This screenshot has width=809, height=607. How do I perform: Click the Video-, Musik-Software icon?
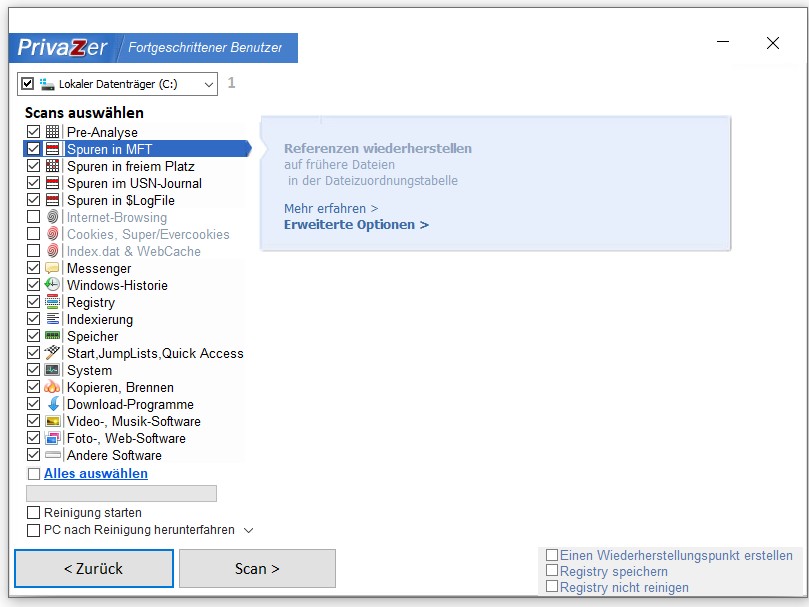(52, 421)
